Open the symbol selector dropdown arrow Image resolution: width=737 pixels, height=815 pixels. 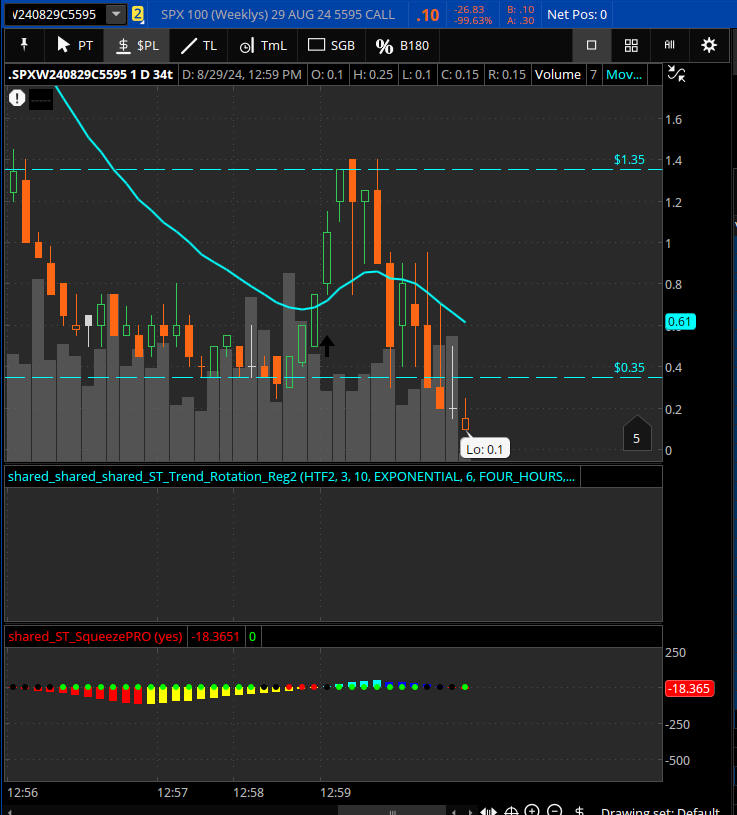[116, 14]
